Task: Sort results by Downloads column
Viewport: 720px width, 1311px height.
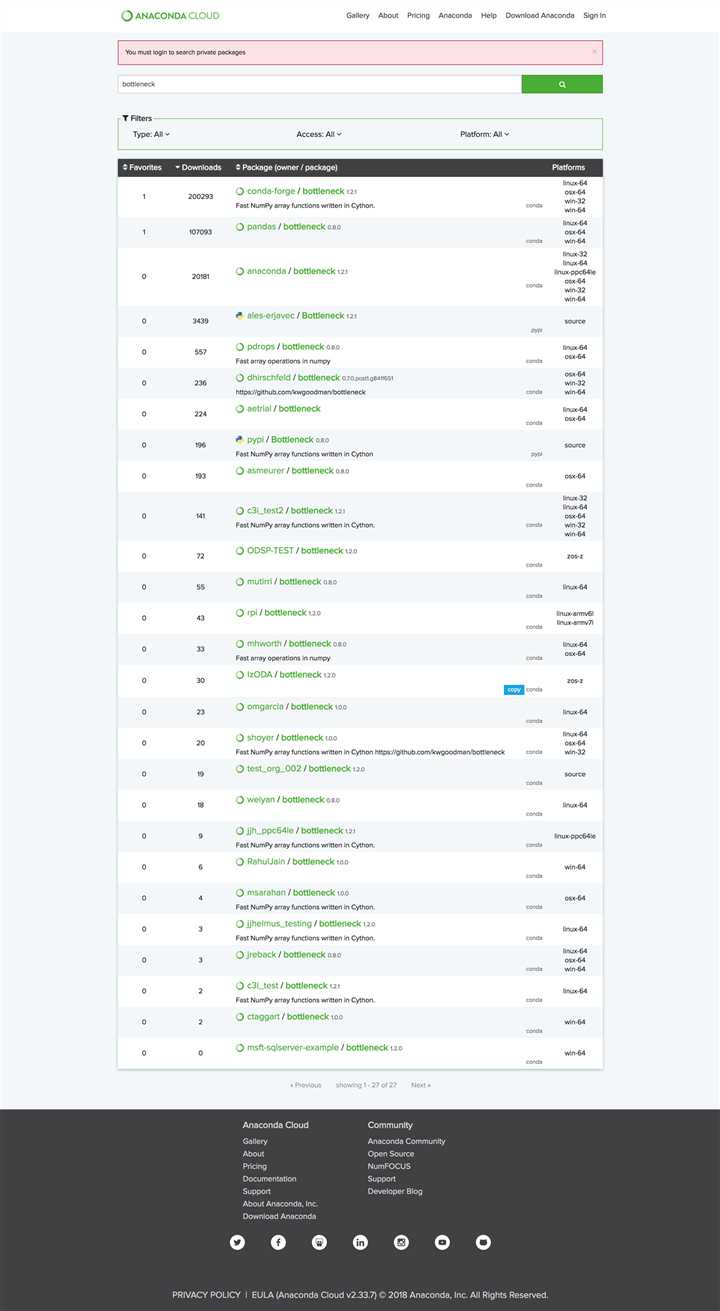Action: pyautogui.click(x=198, y=167)
